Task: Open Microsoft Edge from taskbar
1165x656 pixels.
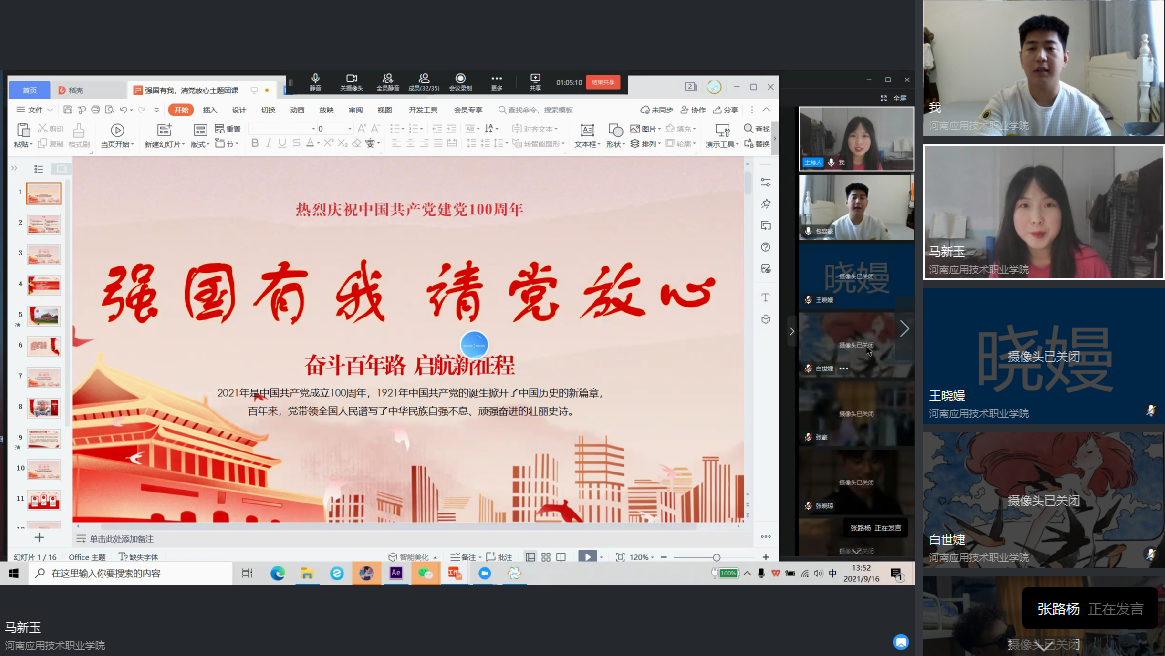Action: [x=277, y=573]
